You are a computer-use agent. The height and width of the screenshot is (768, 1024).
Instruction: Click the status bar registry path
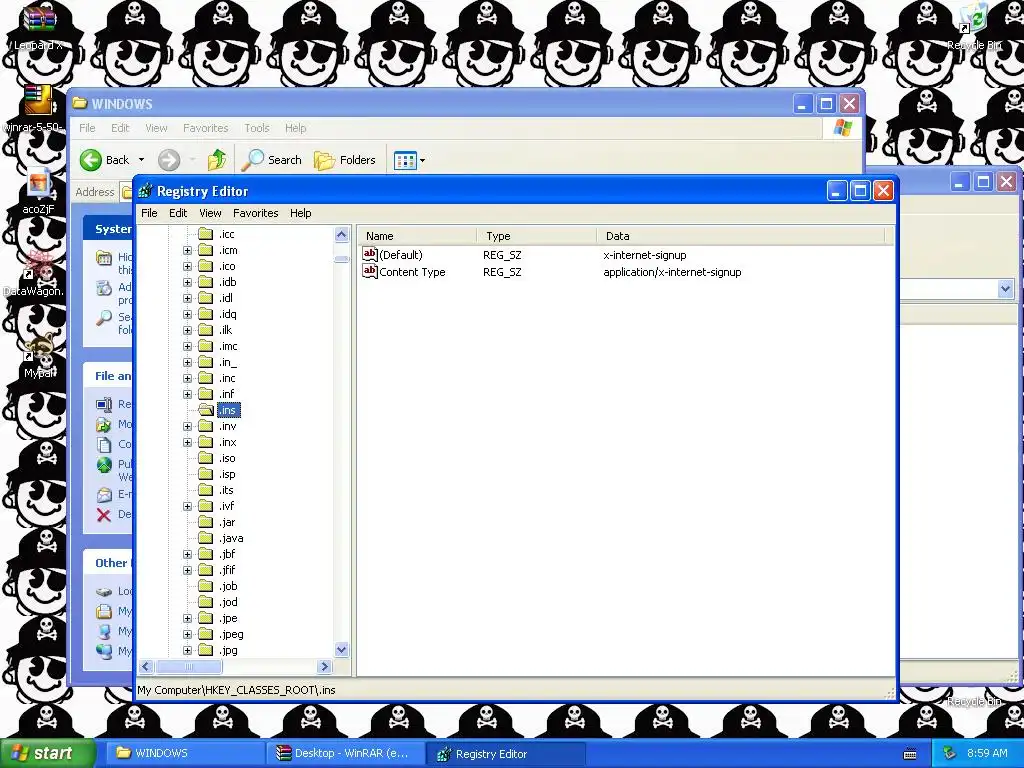coord(236,690)
